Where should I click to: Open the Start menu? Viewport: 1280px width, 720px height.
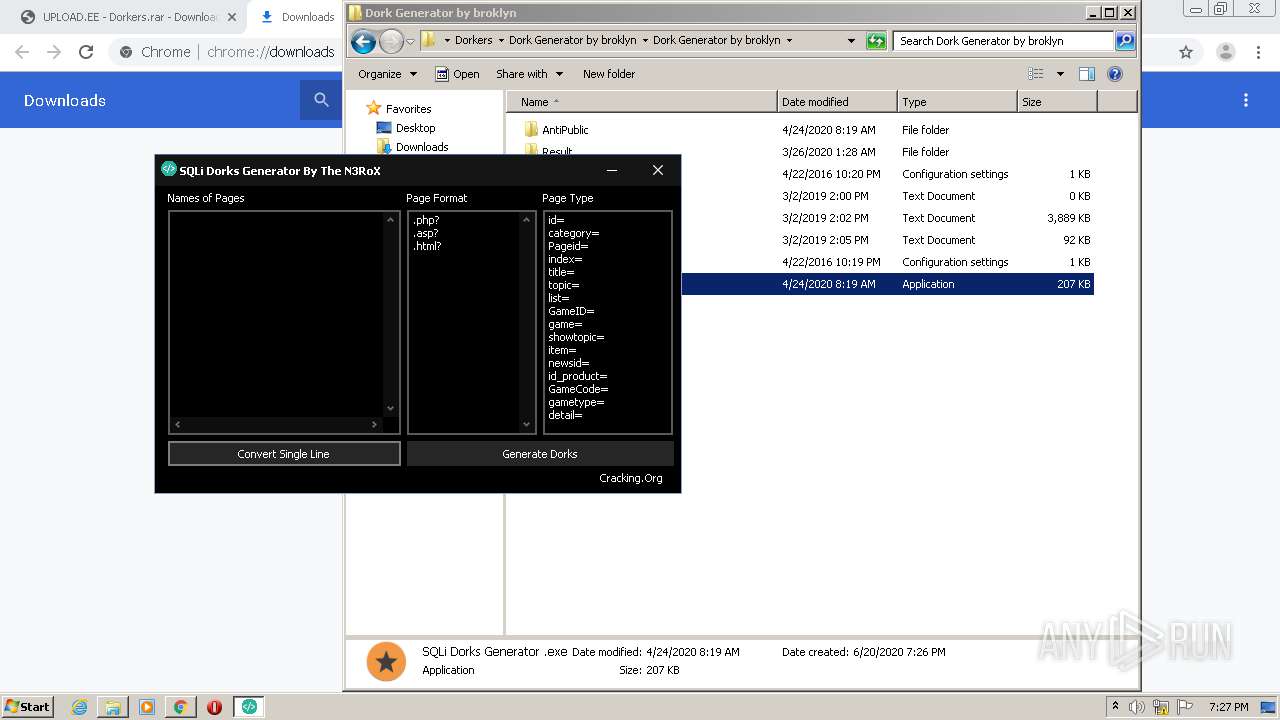click(x=28, y=706)
